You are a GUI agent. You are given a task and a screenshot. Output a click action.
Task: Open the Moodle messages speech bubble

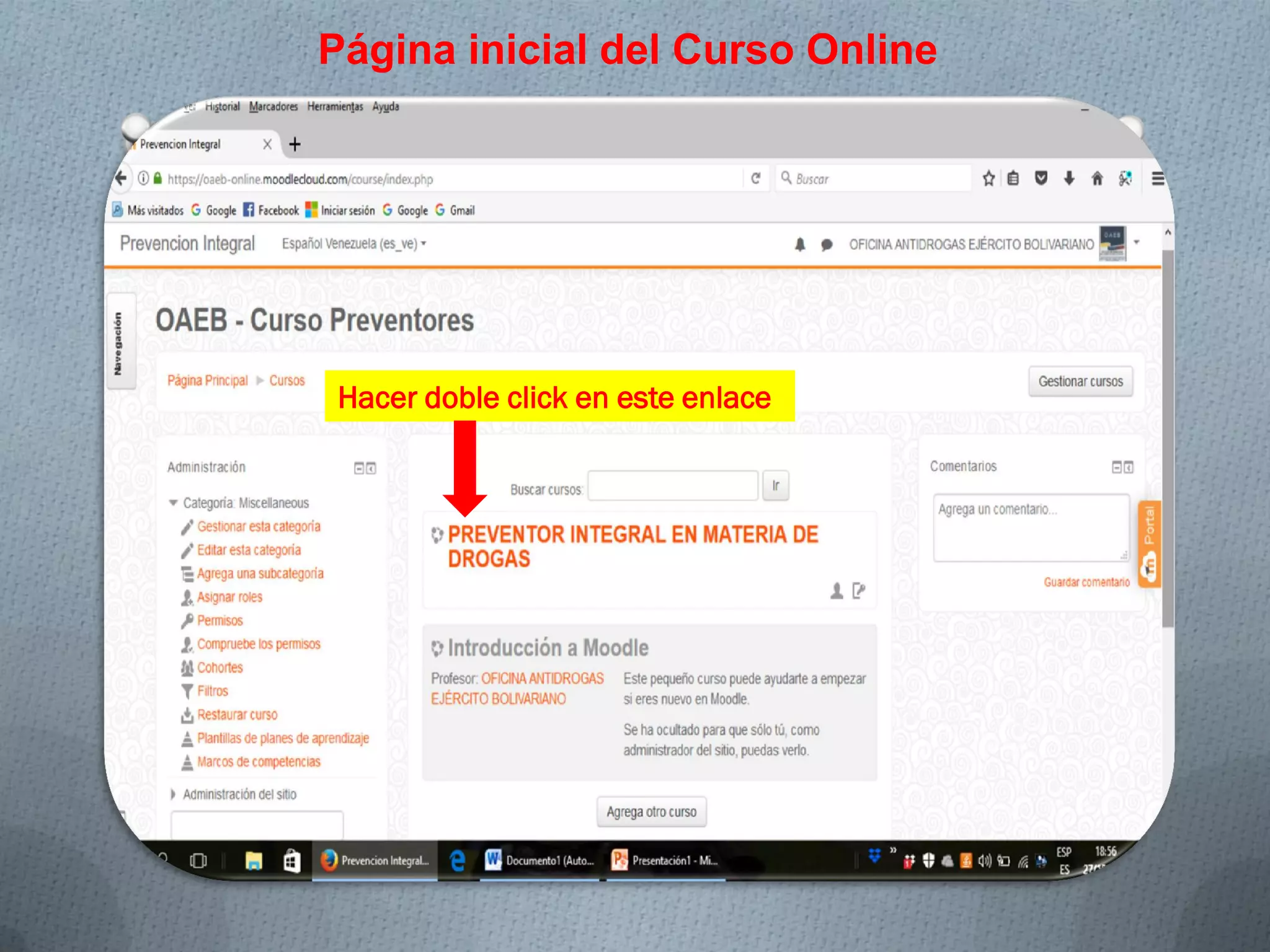[827, 245]
